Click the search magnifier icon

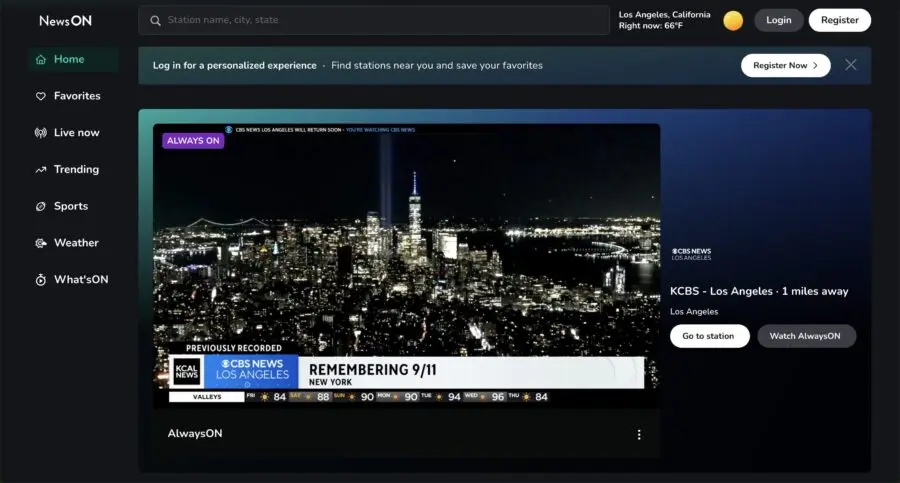(x=156, y=20)
